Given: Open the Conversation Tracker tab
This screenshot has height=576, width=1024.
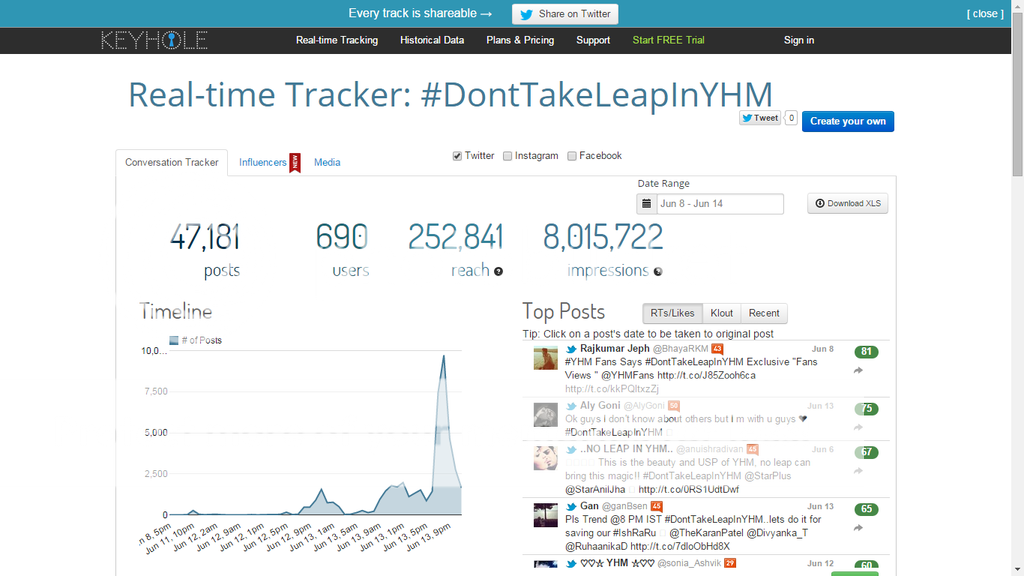Looking at the screenshot, I should [172, 163].
